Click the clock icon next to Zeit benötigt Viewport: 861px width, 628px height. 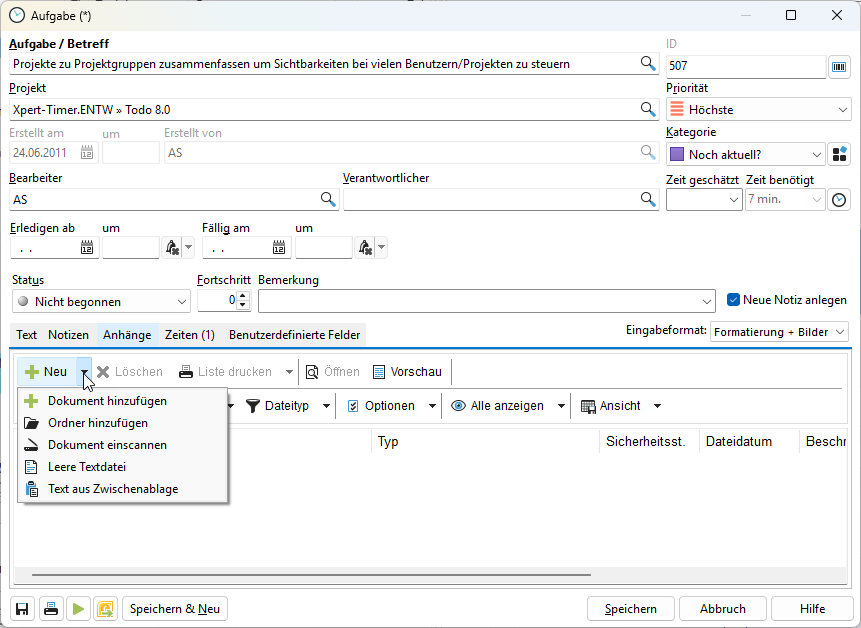coord(839,200)
